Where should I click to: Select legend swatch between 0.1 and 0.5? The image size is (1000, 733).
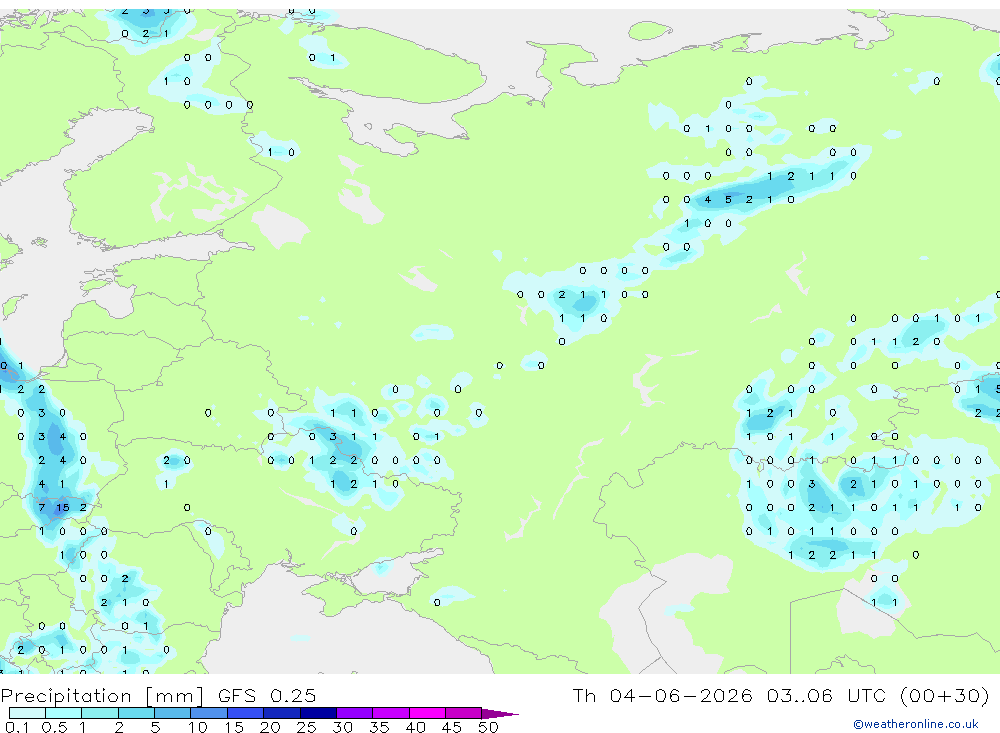coord(27,713)
